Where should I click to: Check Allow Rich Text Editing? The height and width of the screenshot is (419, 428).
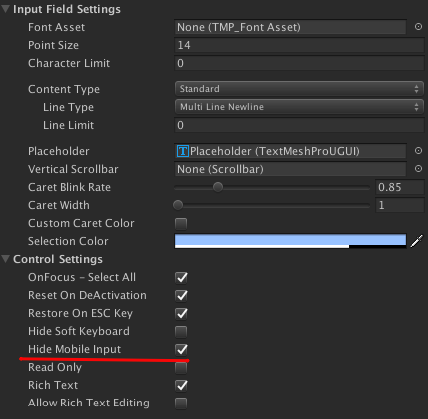[181, 403]
